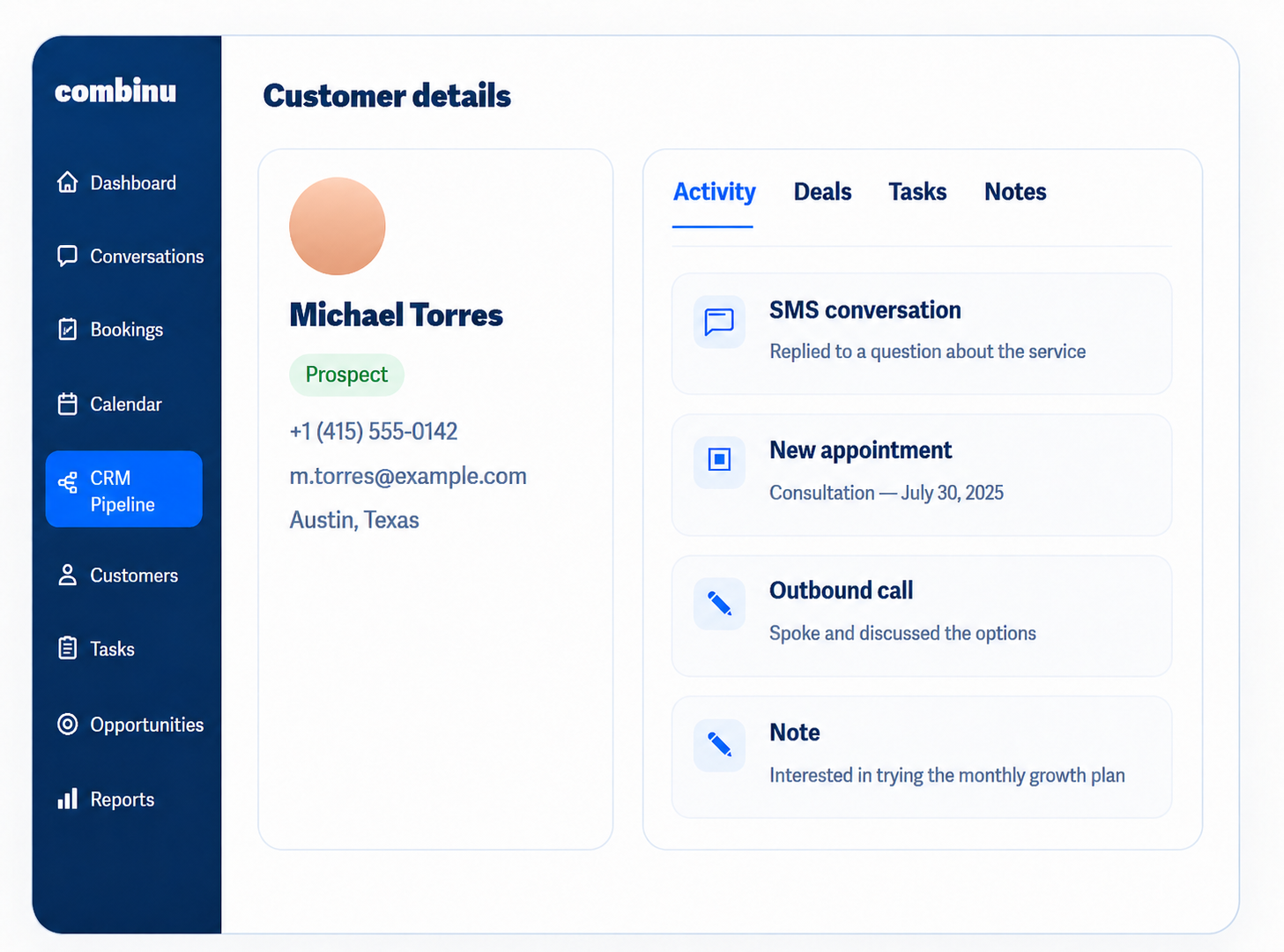Open the SMS conversation activity title
Image resolution: width=1284 pixels, height=952 pixels.
coord(865,310)
